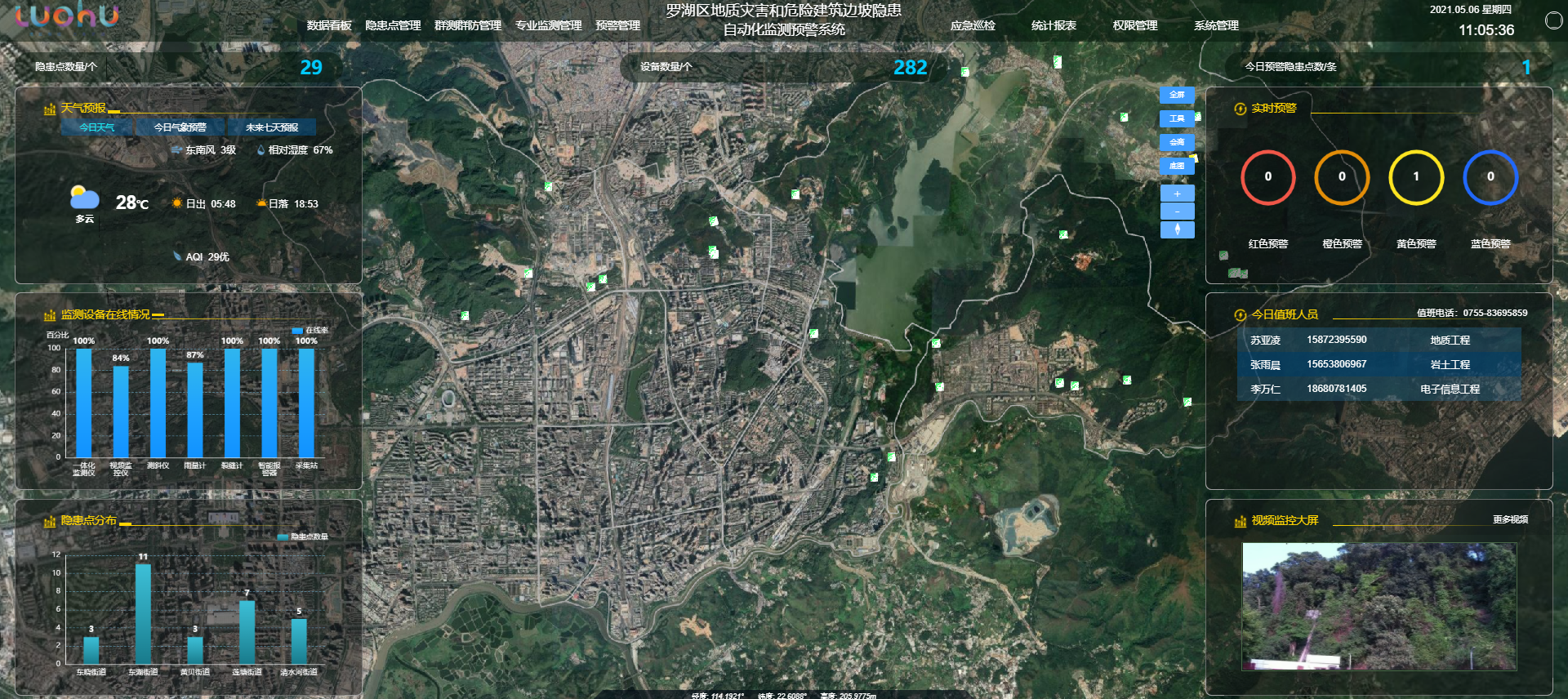The height and width of the screenshot is (699, 1568).
Task: Open the 更多视频 link
Action: [1510, 519]
